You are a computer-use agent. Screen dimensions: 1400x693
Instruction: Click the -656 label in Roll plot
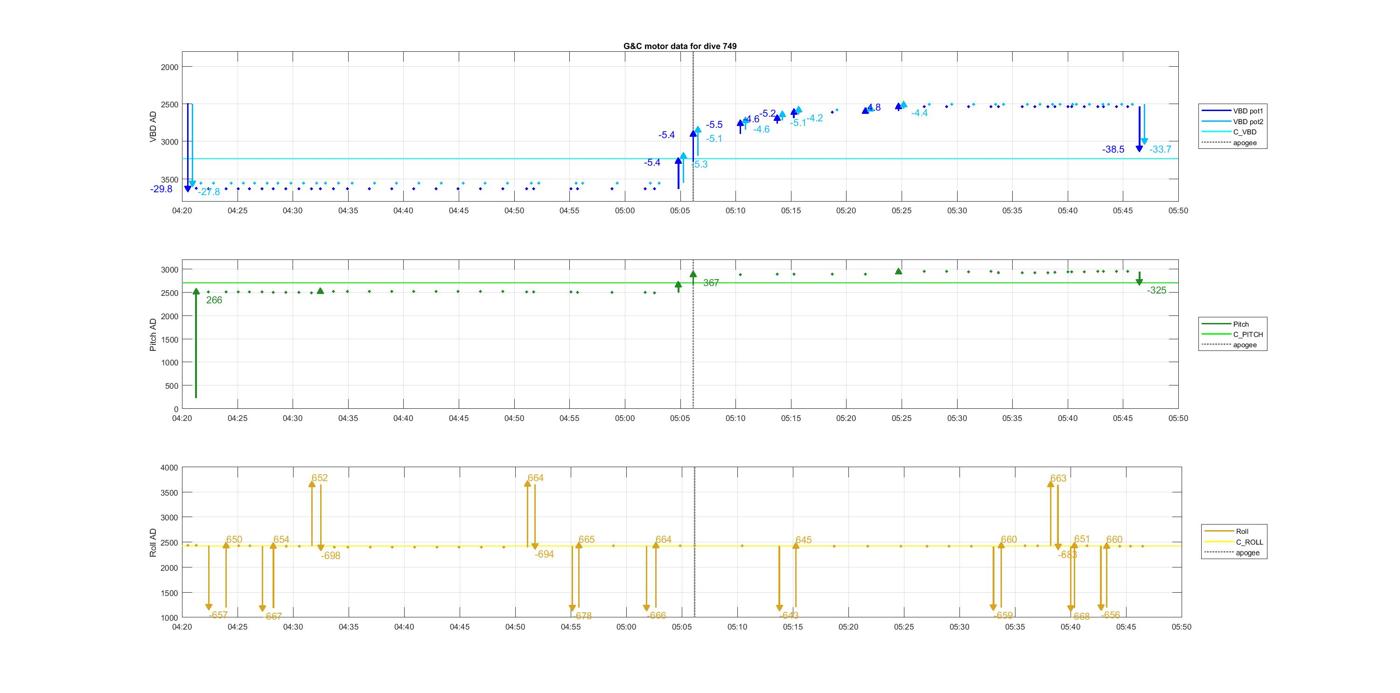(x=1111, y=616)
